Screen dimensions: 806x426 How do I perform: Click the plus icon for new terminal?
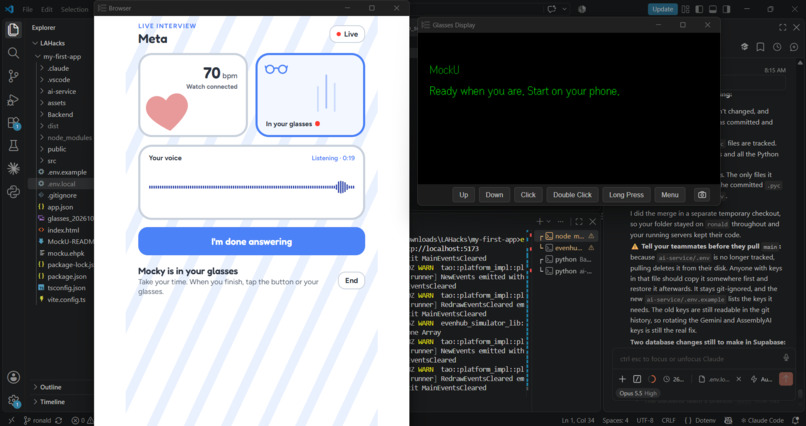(x=539, y=221)
